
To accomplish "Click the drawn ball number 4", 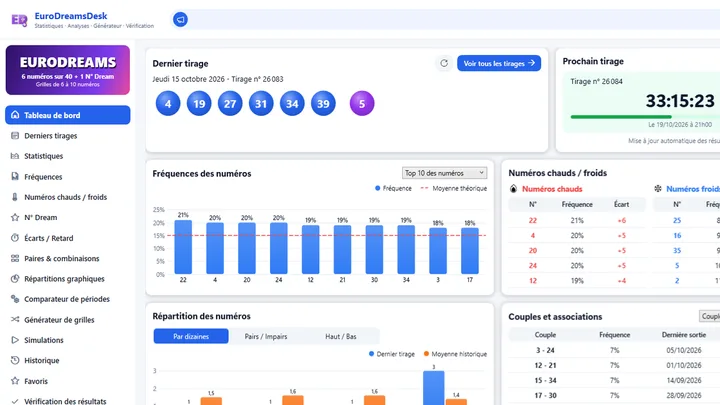I will coord(168,104).
